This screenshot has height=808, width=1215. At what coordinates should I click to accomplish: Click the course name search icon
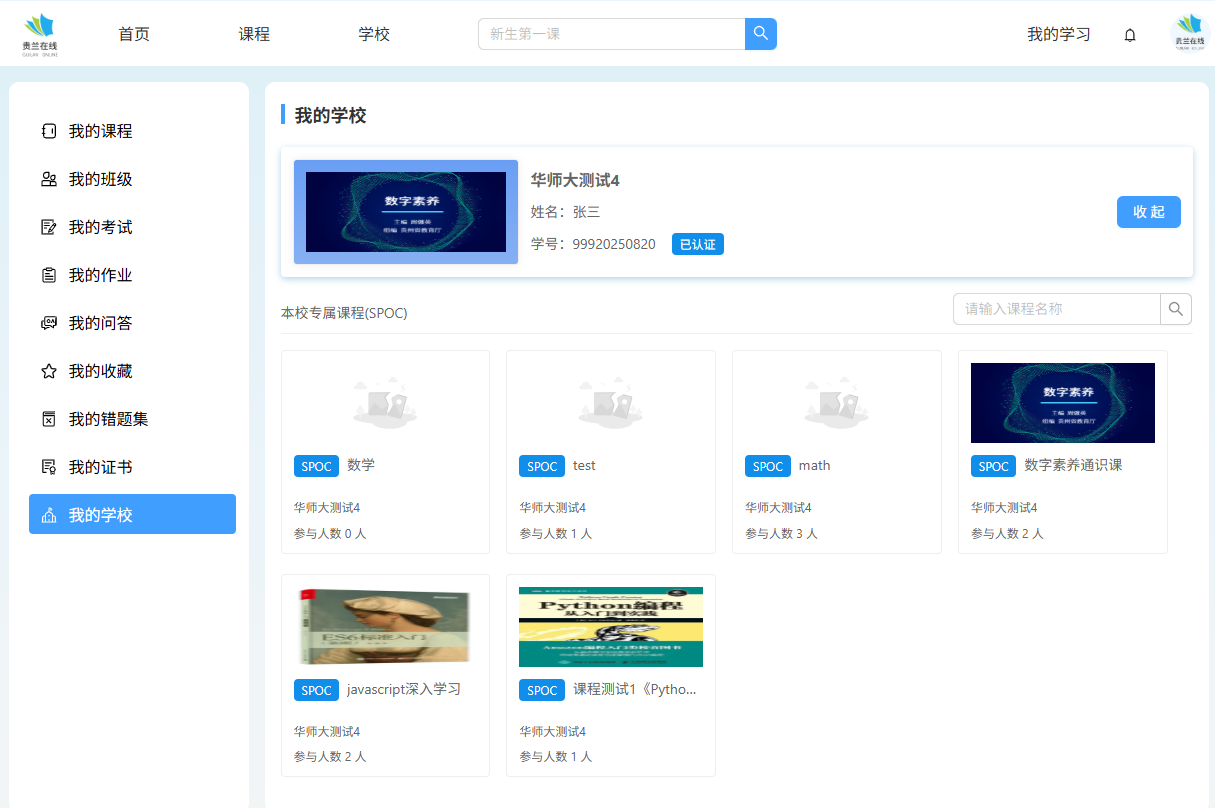(x=1176, y=309)
